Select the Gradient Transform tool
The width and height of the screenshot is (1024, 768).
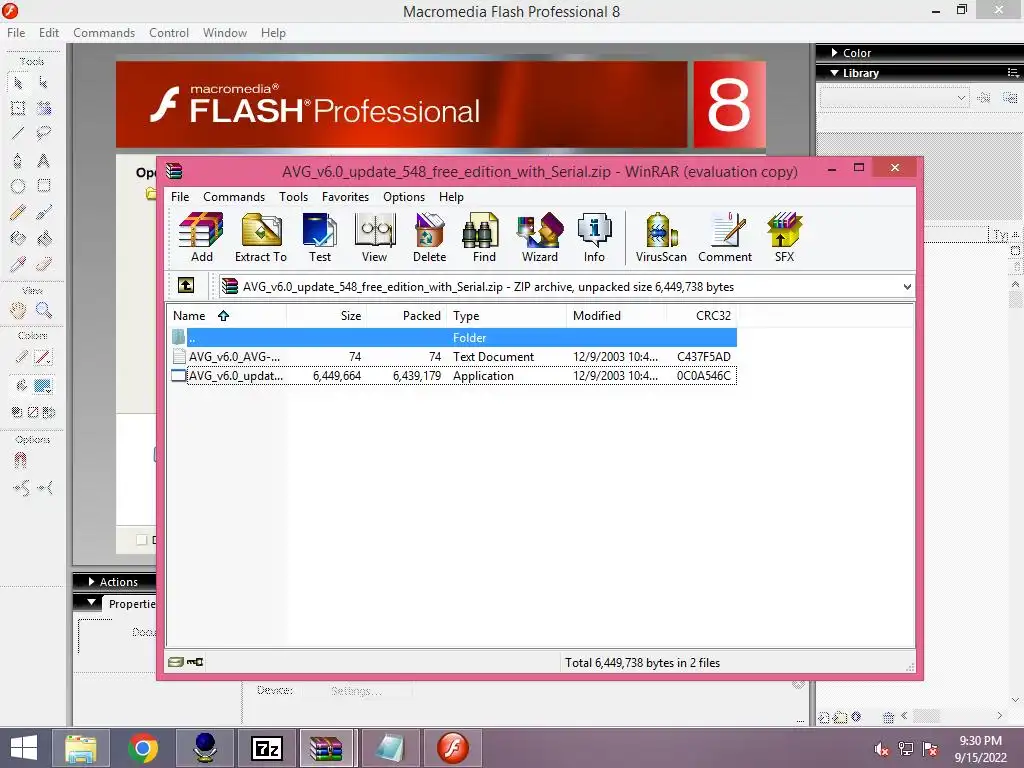(x=44, y=108)
